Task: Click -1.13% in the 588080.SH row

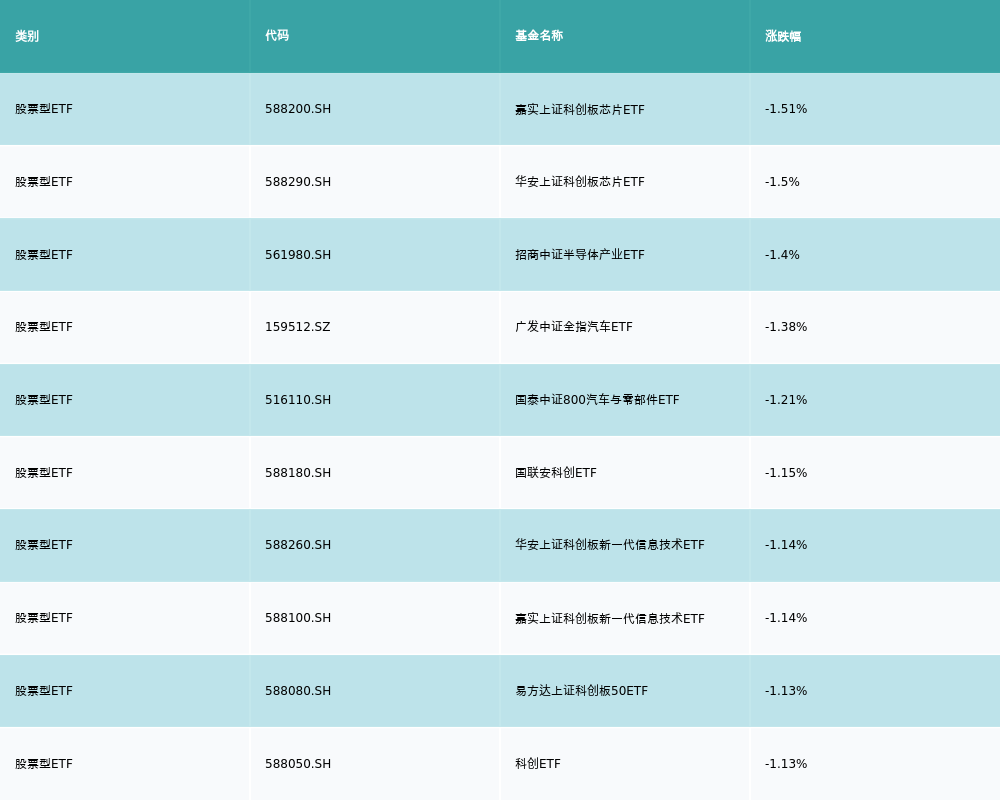Action: click(786, 691)
